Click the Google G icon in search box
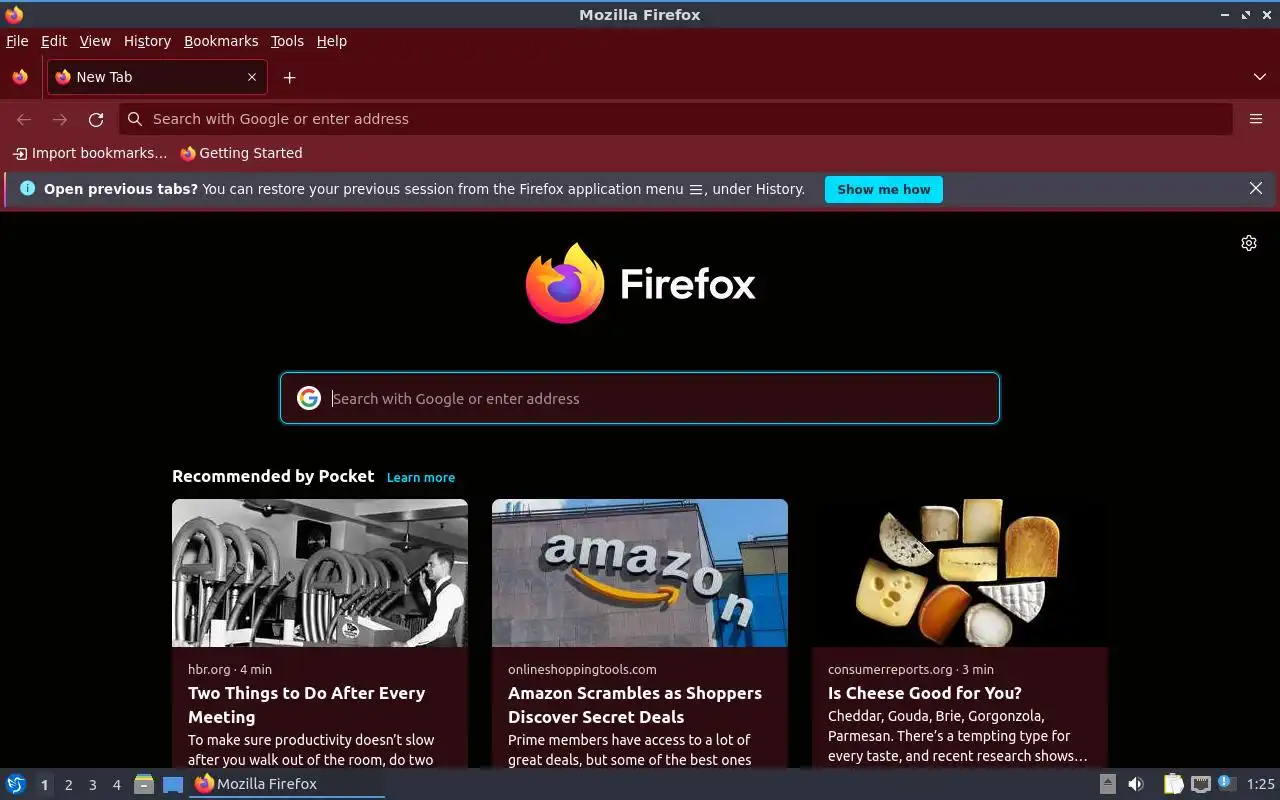 click(308, 398)
